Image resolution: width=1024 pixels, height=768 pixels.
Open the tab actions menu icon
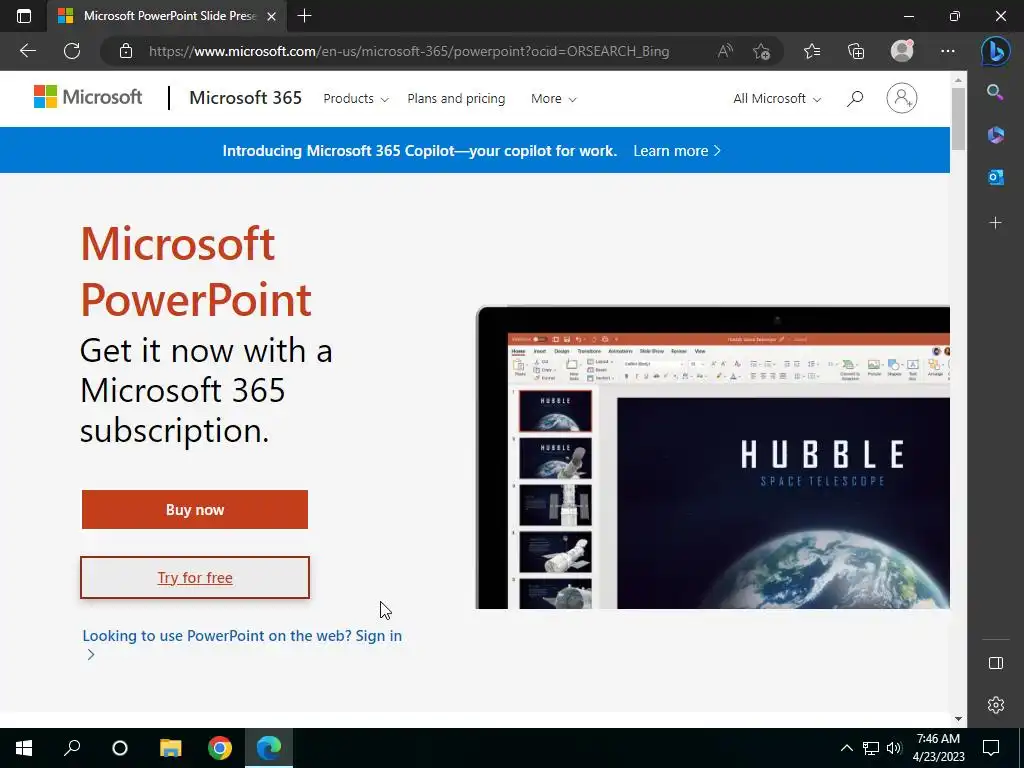(24, 16)
